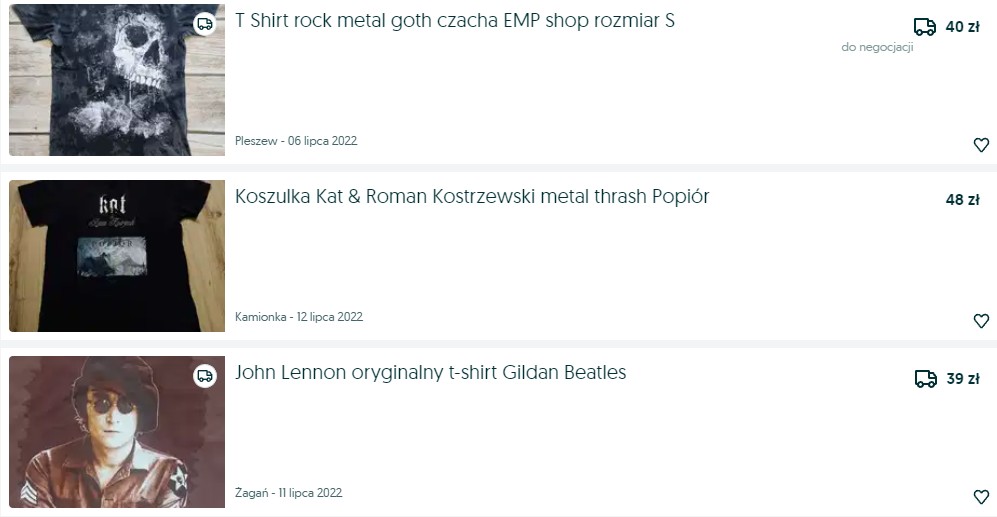The height and width of the screenshot is (517, 997).
Task: Favorite the Kat Roman Kostrzewski listing heart
Action: click(x=981, y=321)
